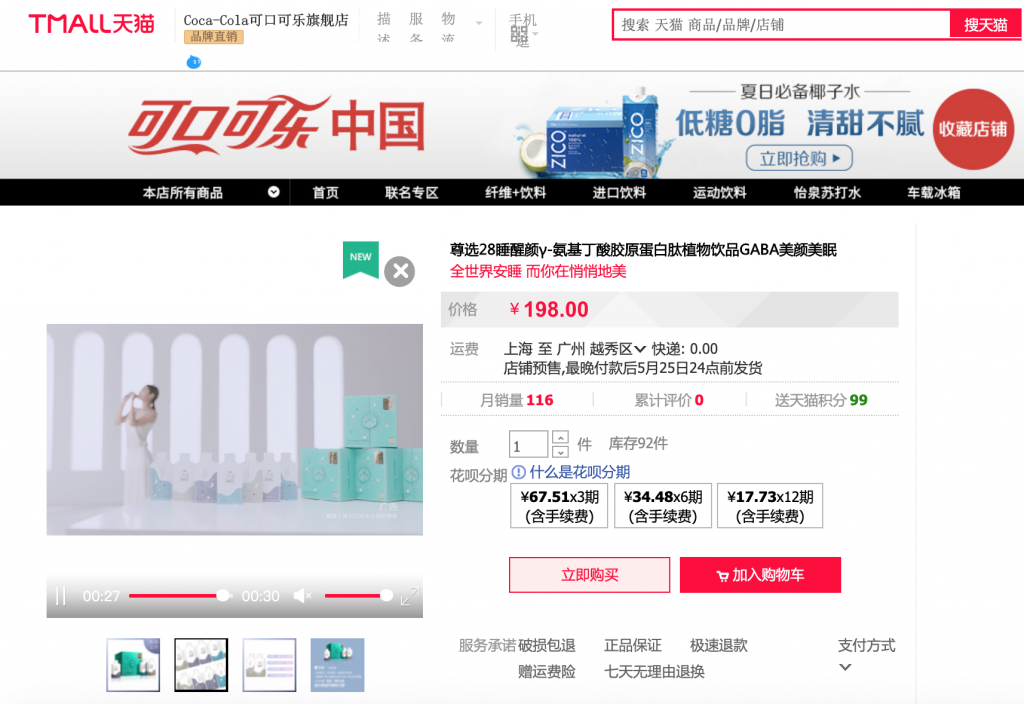
Task: Click the 赠运费险 service promise
Action: coord(547,671)
